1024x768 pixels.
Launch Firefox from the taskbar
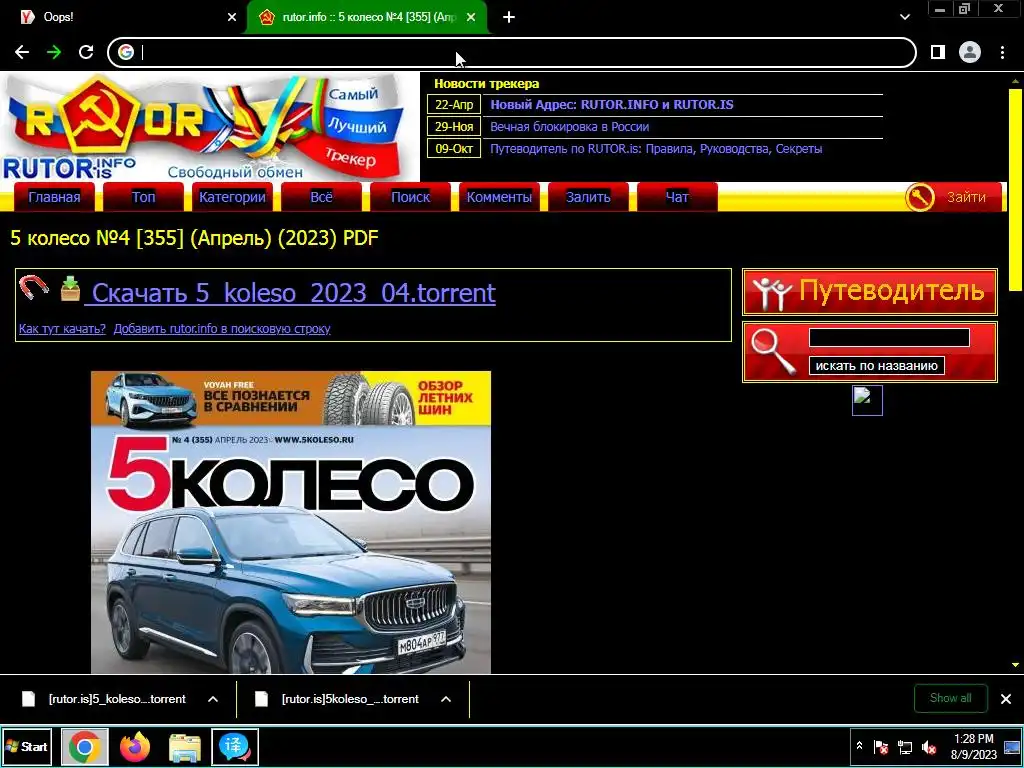point(135,746)
